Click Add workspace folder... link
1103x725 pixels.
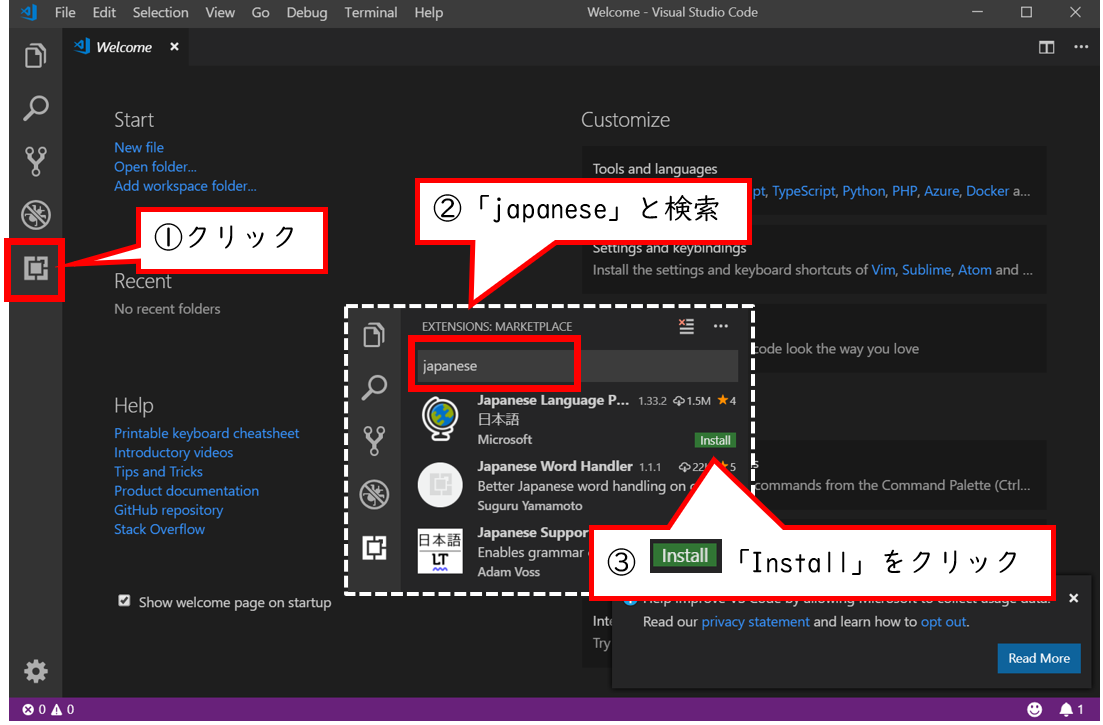point(185,186)
